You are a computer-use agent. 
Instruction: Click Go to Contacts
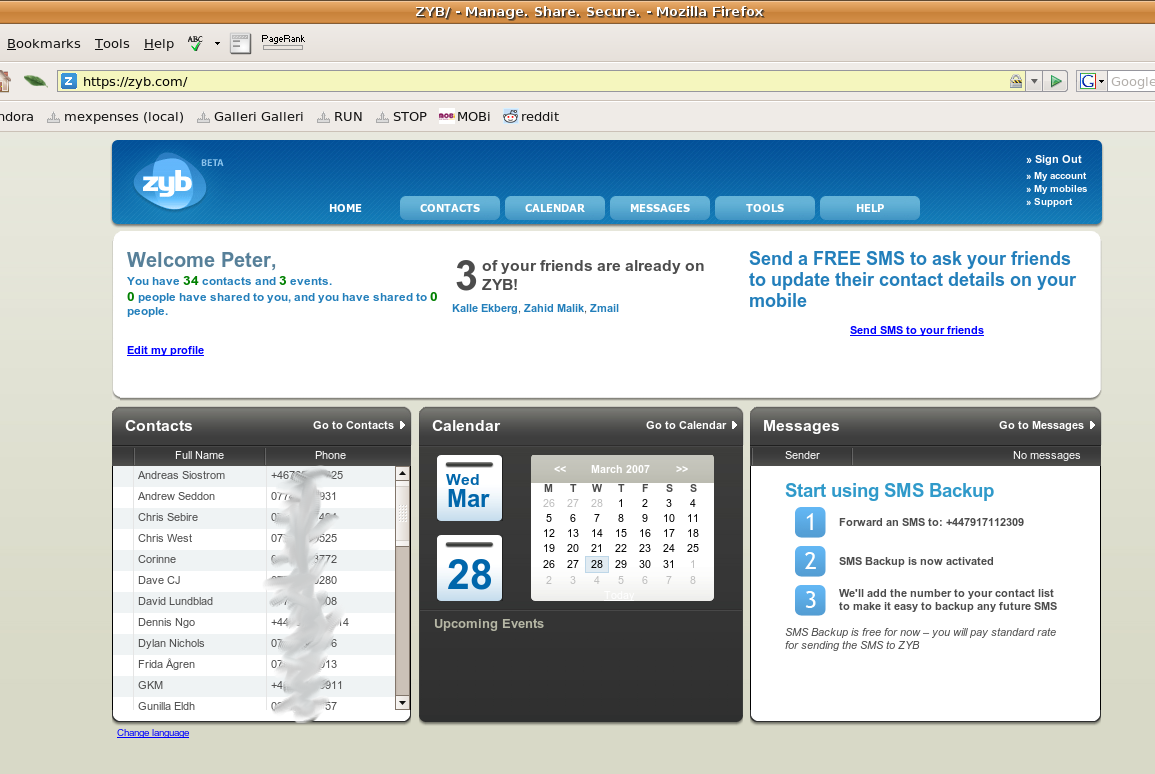pos(359,425)
